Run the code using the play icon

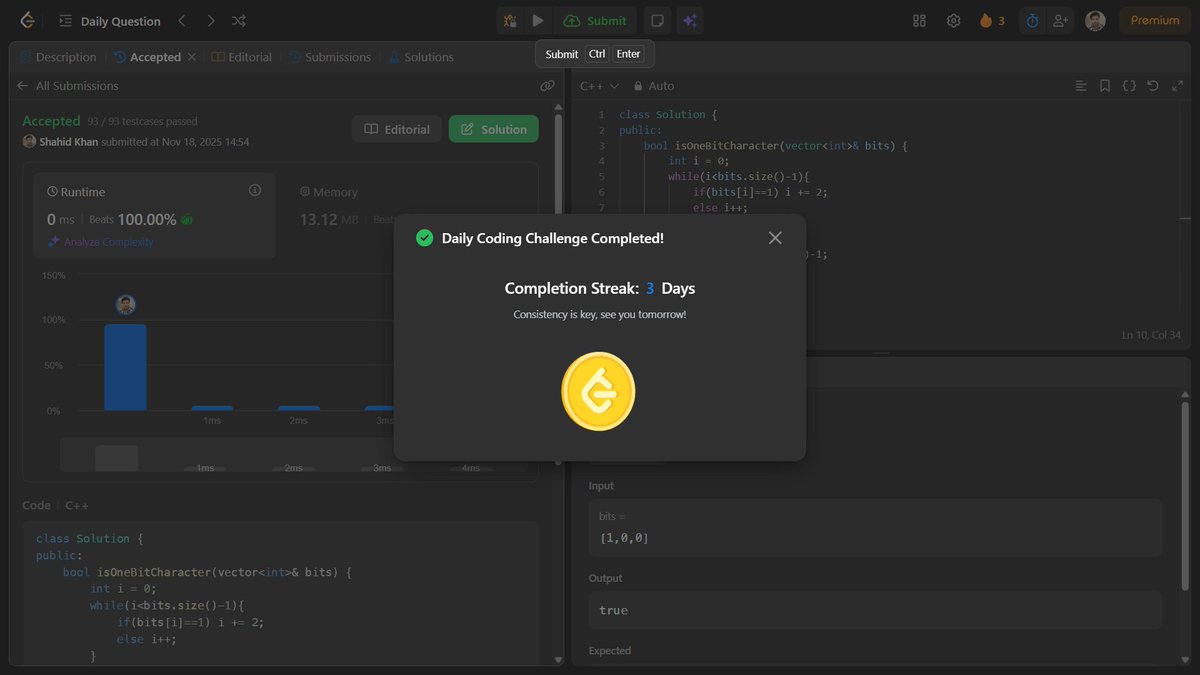[x=538, y=20]
